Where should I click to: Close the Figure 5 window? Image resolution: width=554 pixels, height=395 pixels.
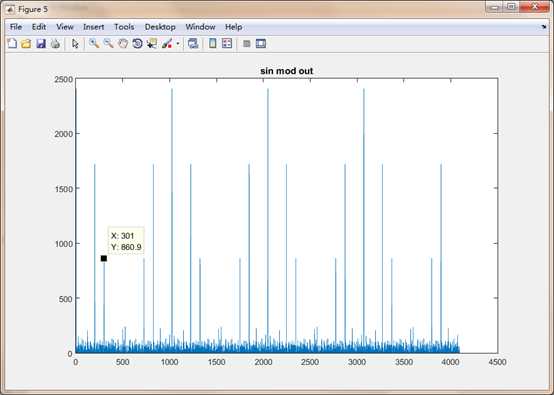535,7
